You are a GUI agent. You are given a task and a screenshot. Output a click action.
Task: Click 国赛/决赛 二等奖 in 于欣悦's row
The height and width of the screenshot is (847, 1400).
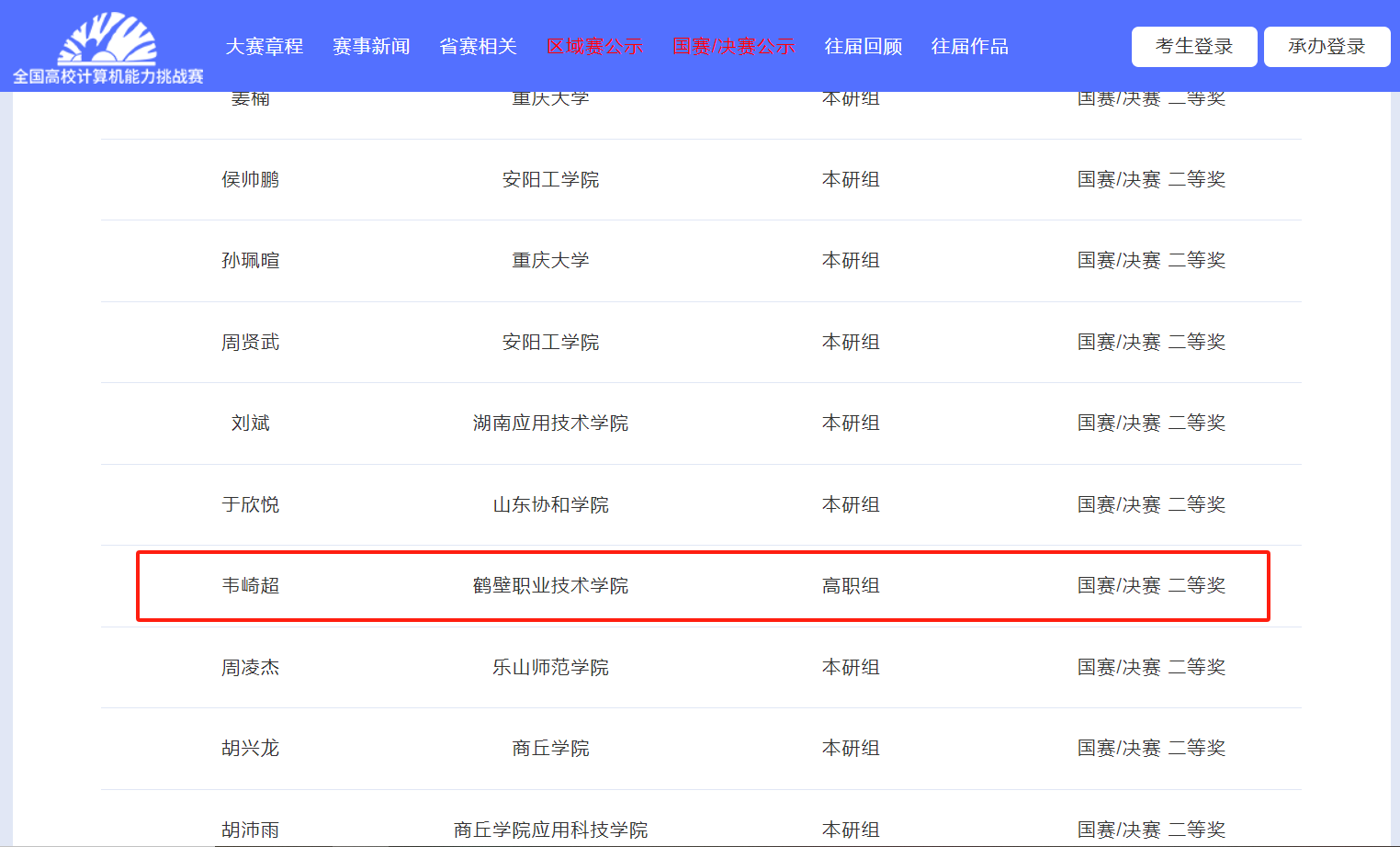click(x=1151, y=504)
